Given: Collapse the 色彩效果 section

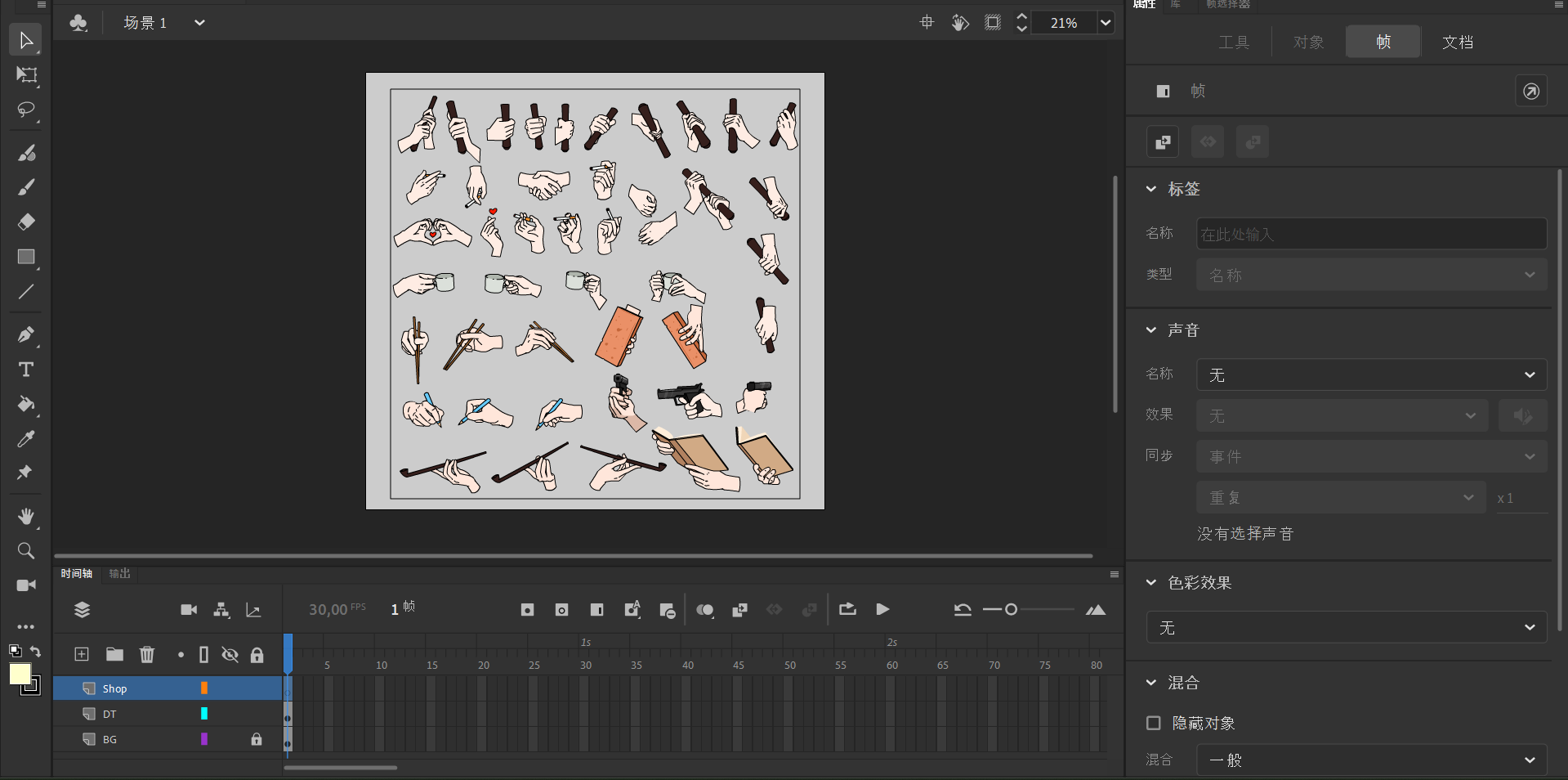Looking at the screenshot, I should tap(1151, 582).
